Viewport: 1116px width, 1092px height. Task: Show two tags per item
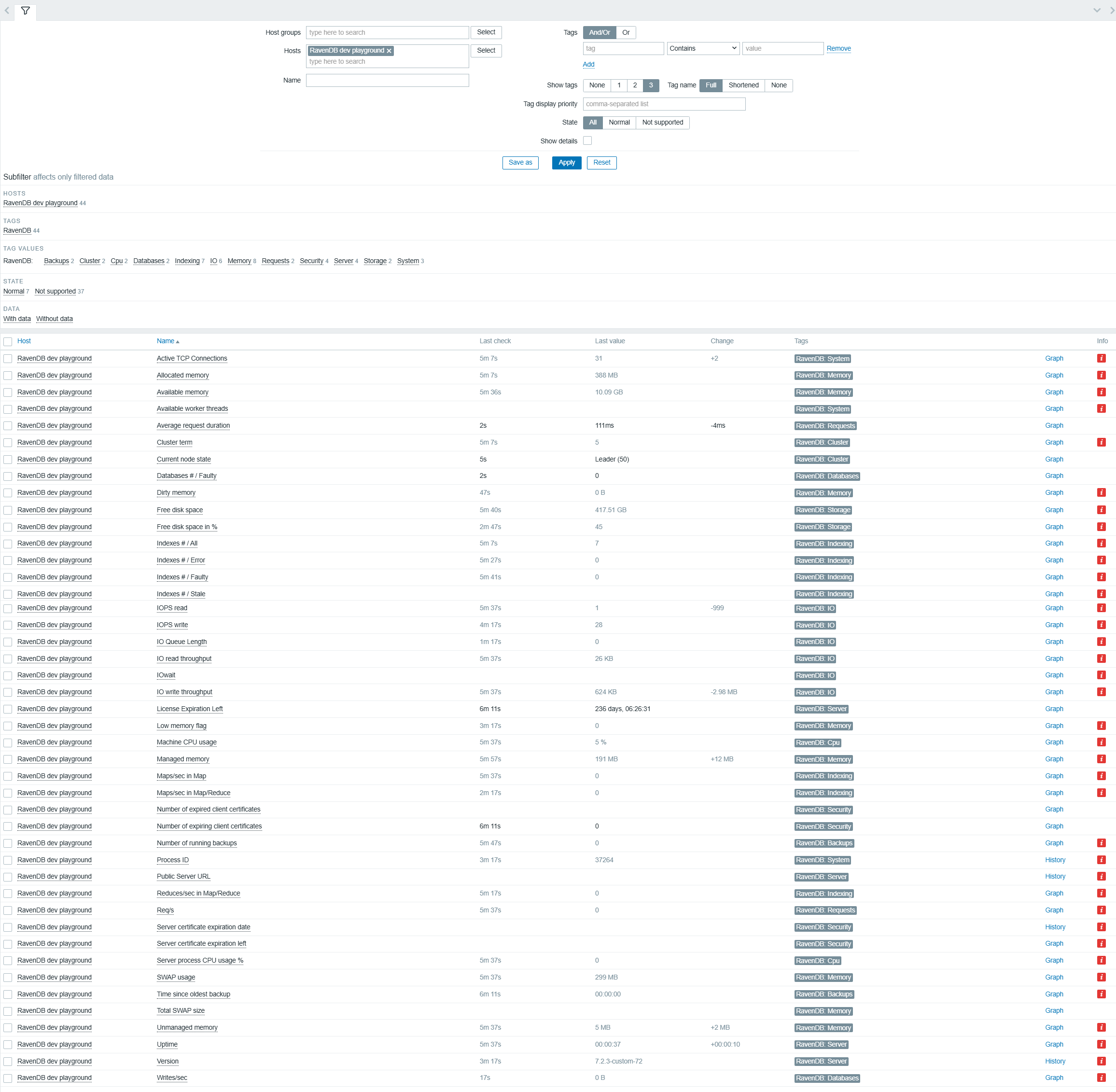point(634,85)
